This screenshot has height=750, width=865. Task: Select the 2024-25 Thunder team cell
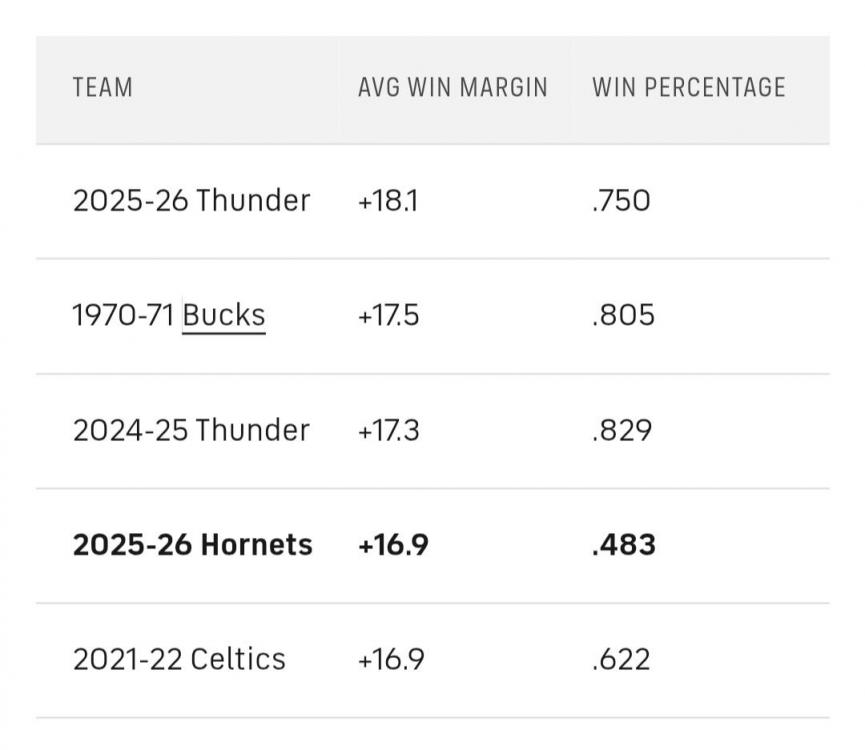[x=191, y=431]
